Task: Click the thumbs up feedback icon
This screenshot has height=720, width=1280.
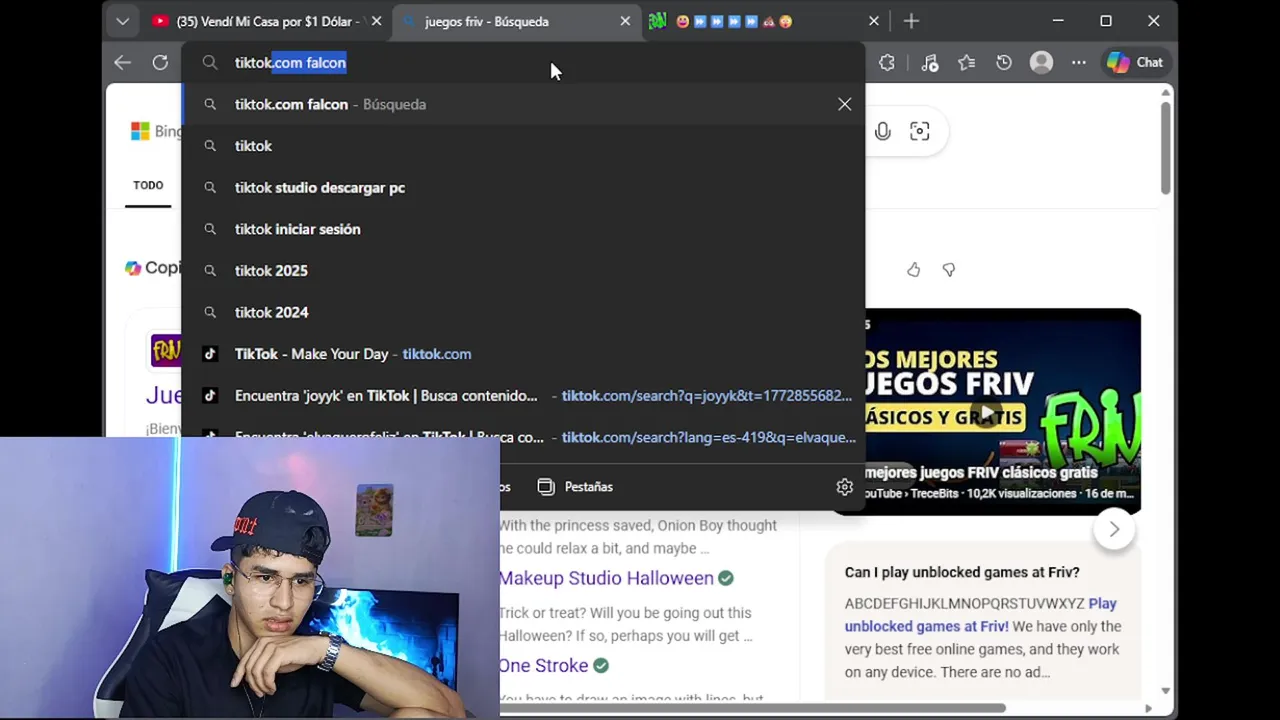Action: click(913, 270)
